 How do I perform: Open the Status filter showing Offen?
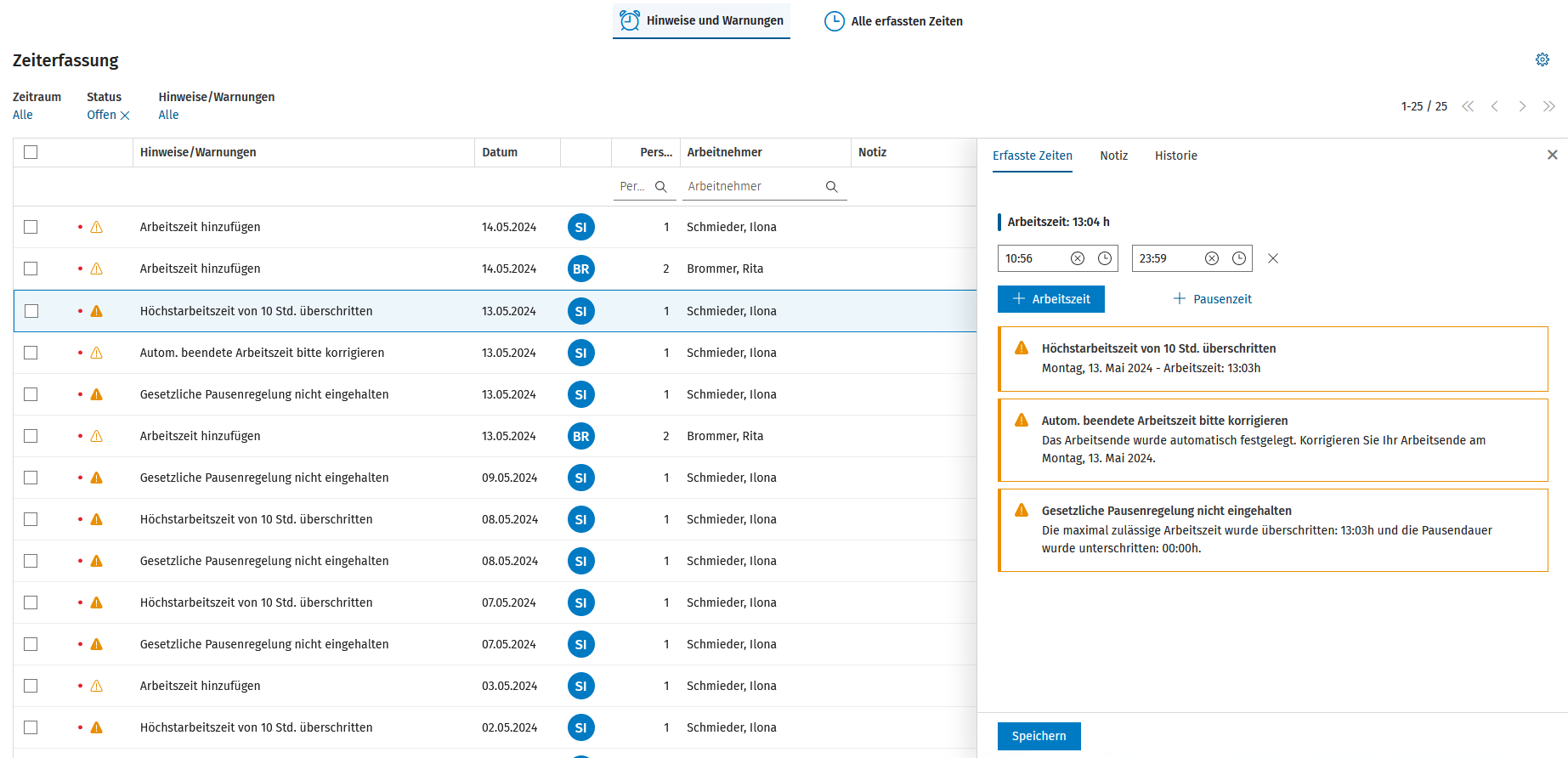[101, 115]
